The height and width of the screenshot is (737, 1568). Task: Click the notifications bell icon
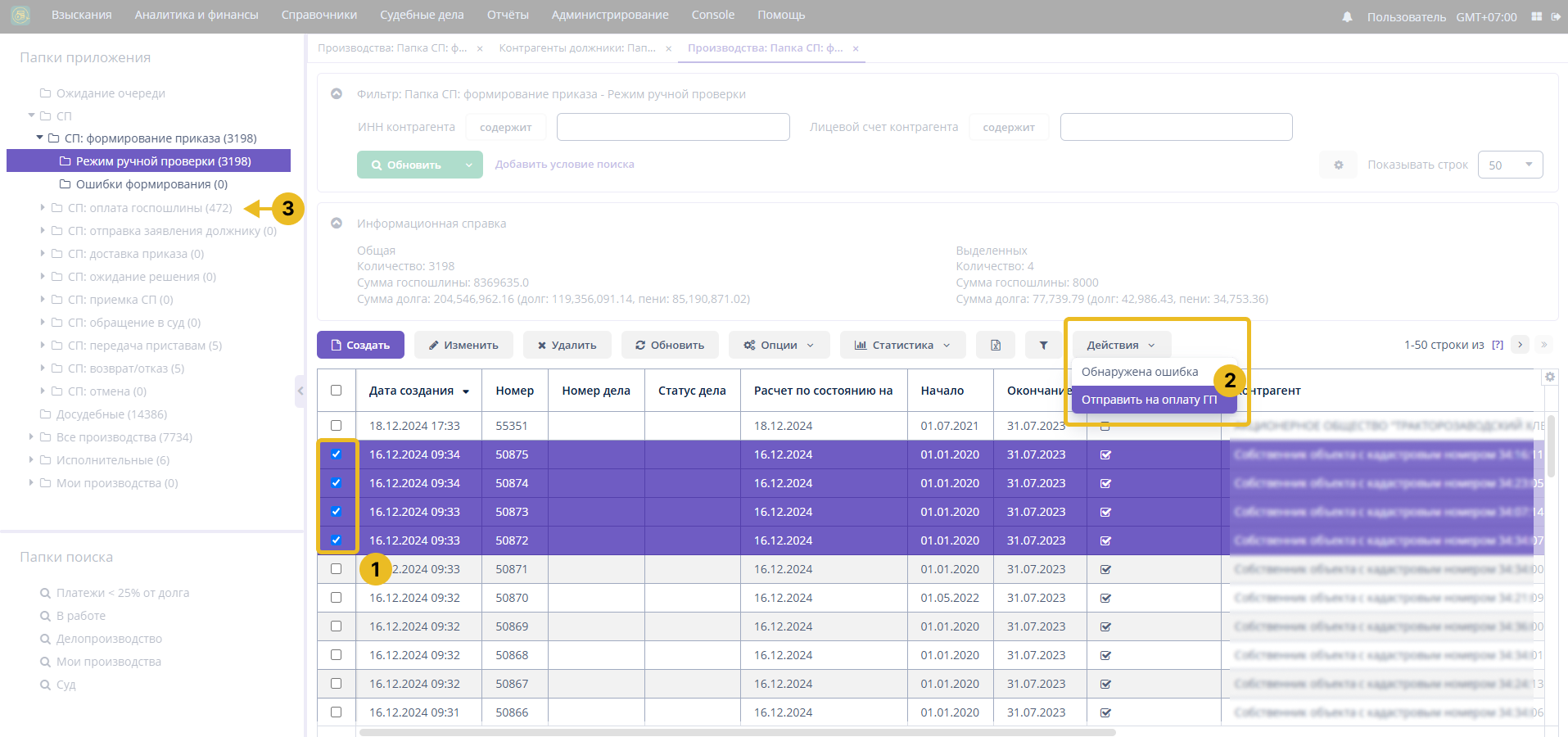coord(1347,16)
